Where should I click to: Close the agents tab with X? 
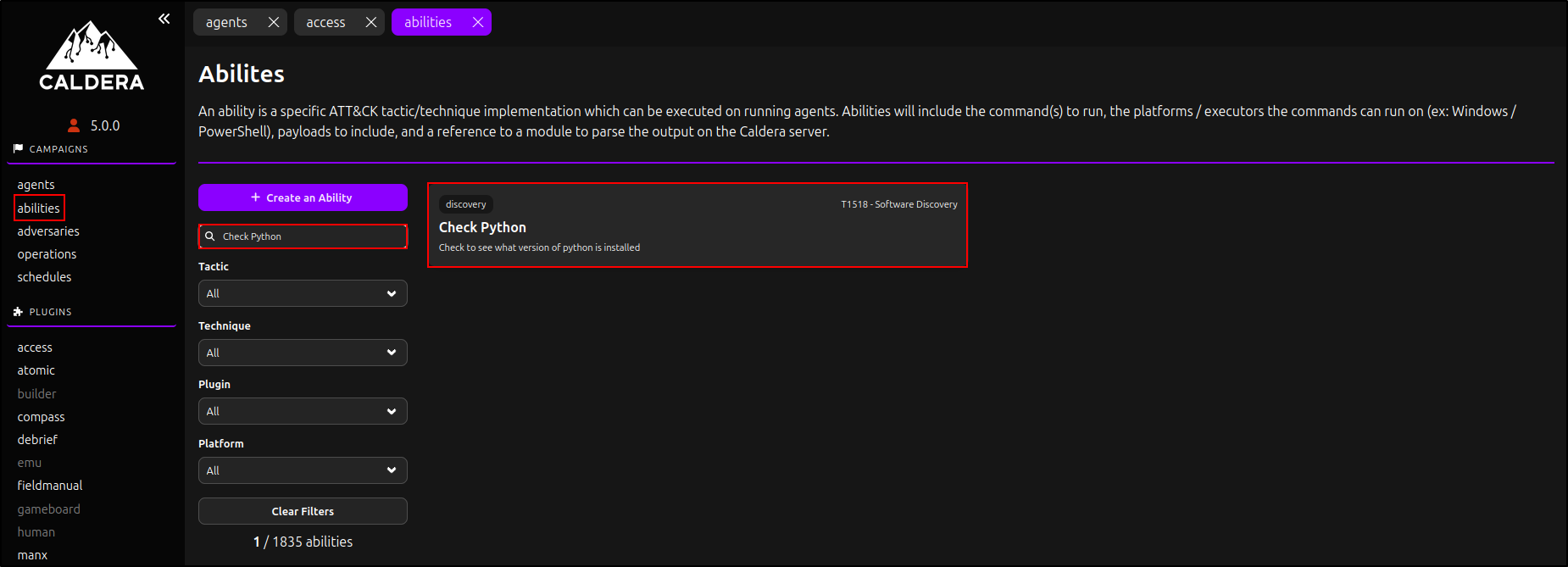click(x=274, y=22)
